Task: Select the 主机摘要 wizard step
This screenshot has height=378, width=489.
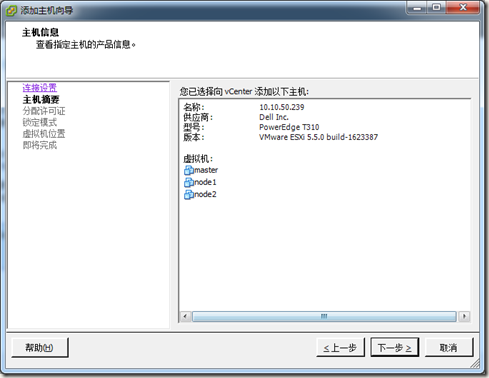Action: click(x=41, y=99)
